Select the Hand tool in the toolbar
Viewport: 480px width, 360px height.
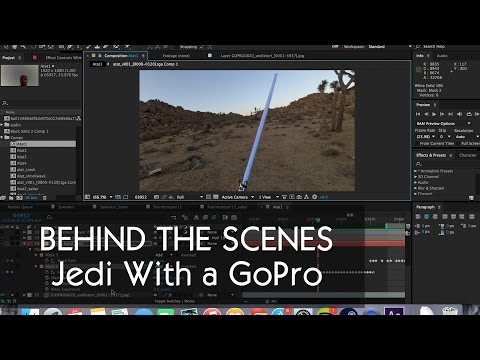coord(14,47)
